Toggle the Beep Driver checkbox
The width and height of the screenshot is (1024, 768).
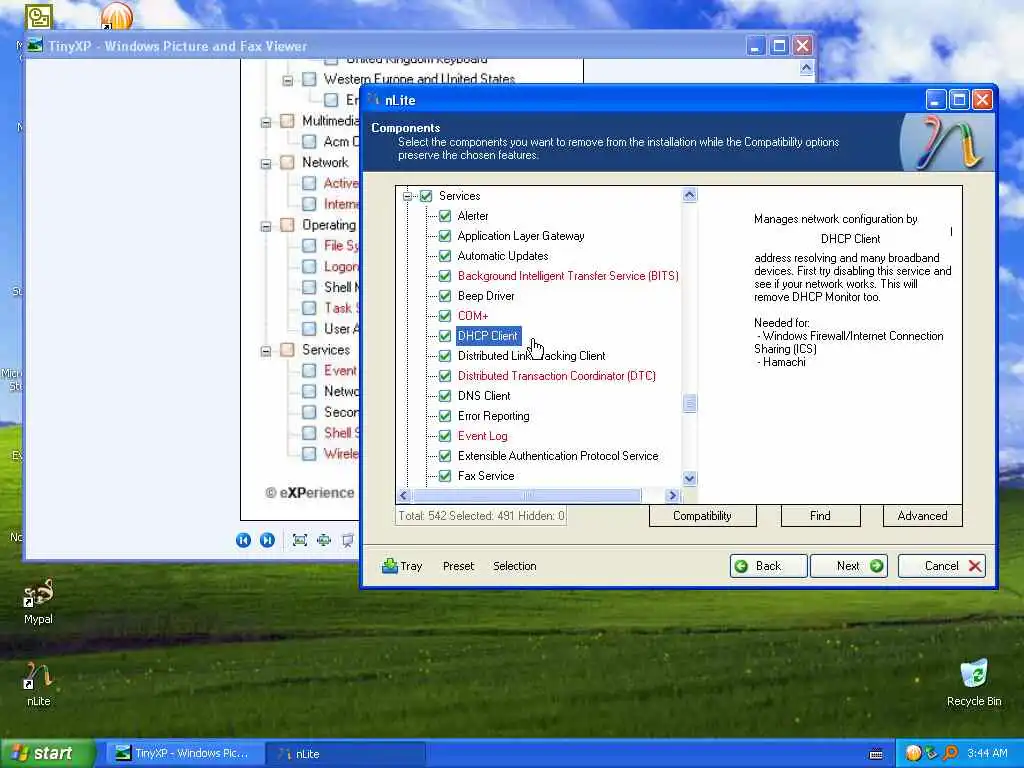445,296
